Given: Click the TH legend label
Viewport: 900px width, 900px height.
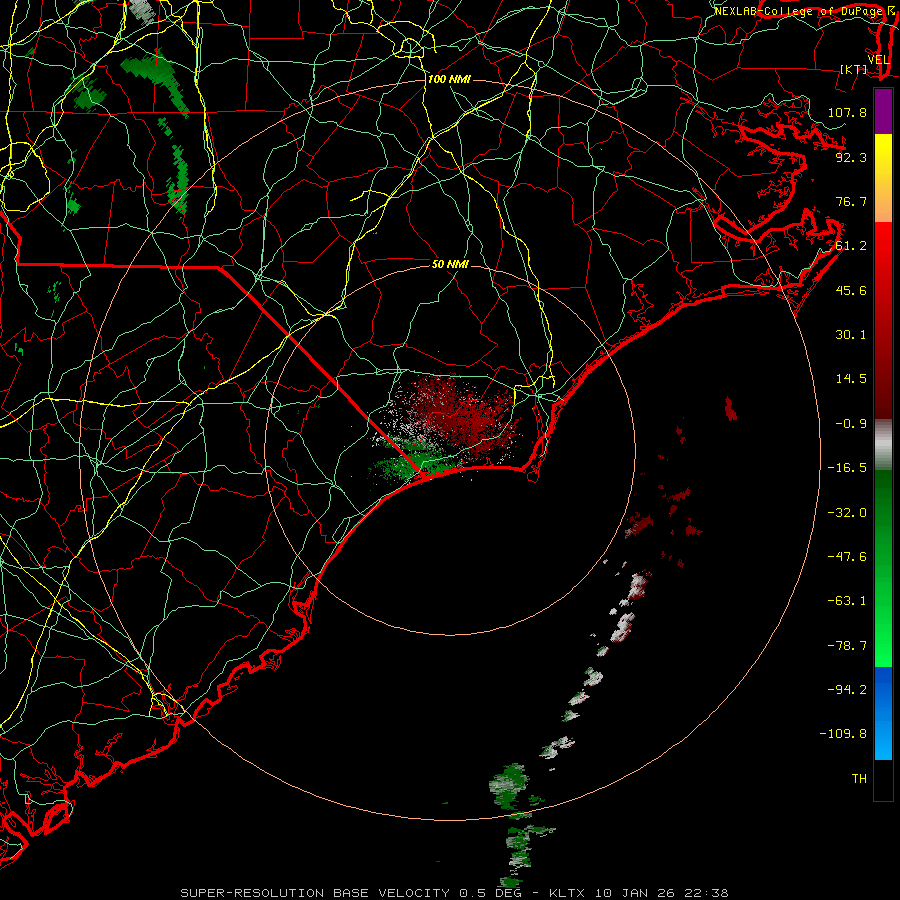Looking at the screenshot, I should pyautogui.click(x=859, y=779).
